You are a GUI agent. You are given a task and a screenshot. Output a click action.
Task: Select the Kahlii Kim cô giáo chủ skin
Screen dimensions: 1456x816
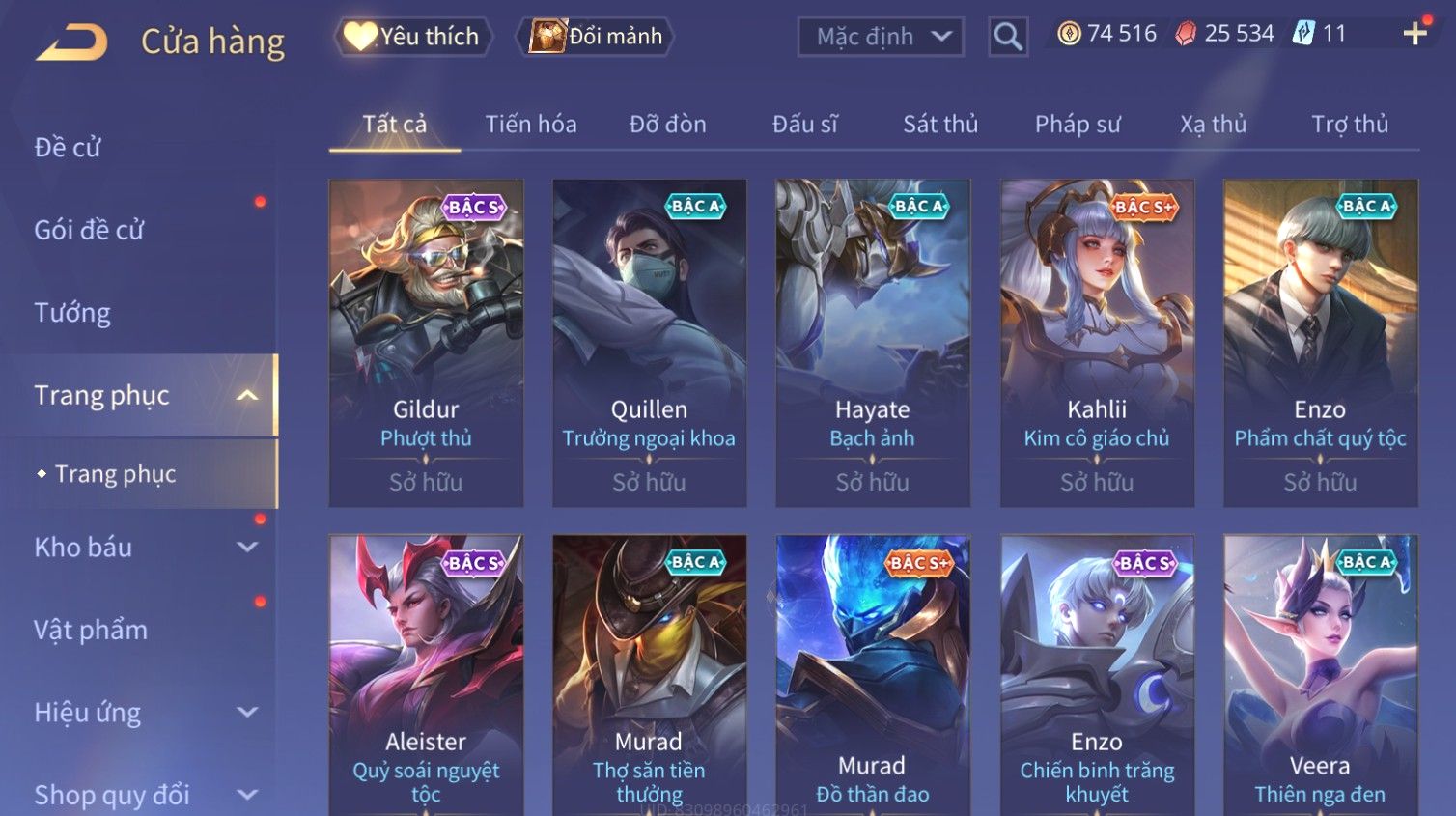click(1097, 343)
